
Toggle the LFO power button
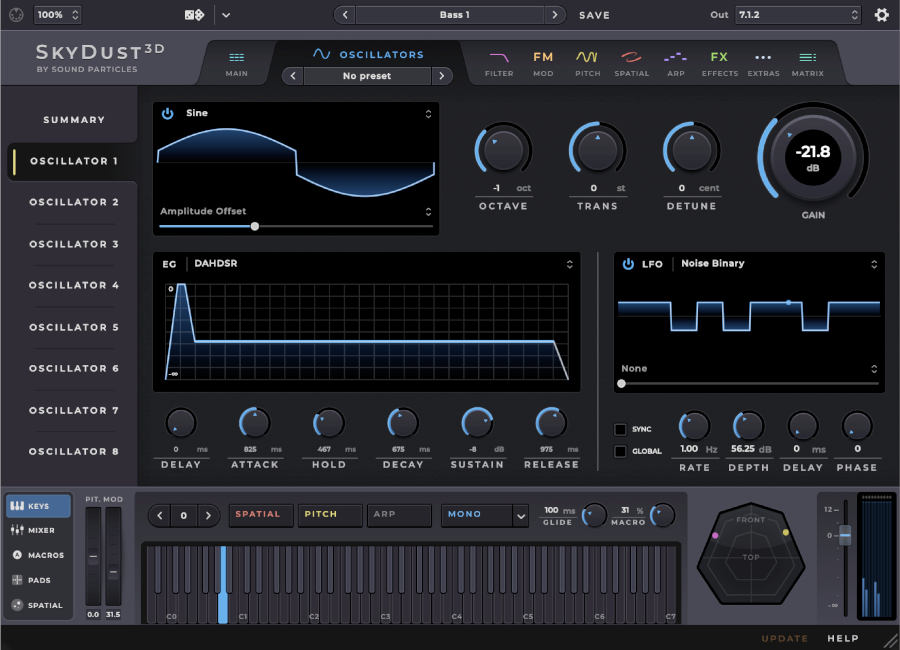point(629,264)
